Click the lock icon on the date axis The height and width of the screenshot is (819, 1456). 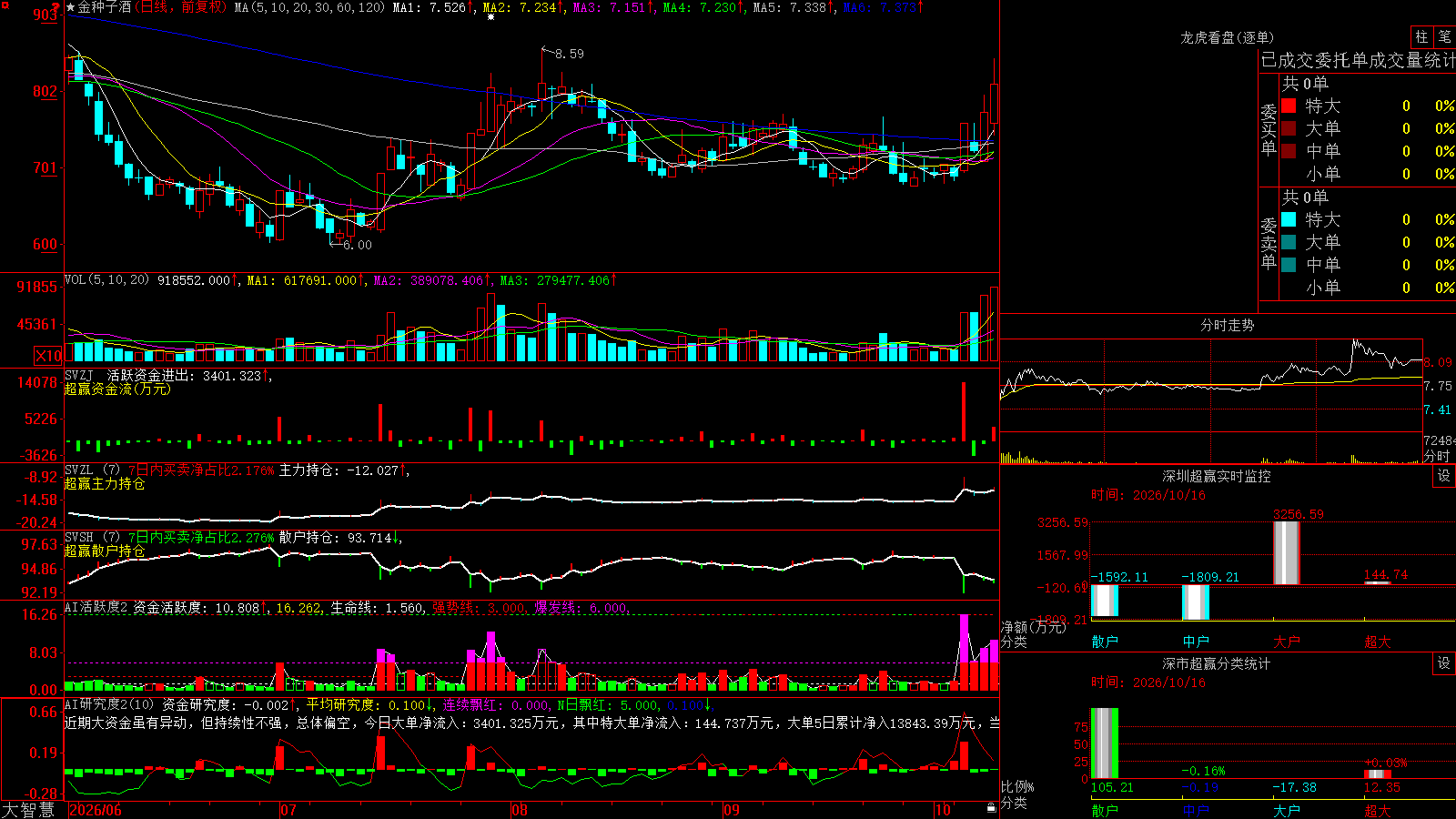[991, 807]
